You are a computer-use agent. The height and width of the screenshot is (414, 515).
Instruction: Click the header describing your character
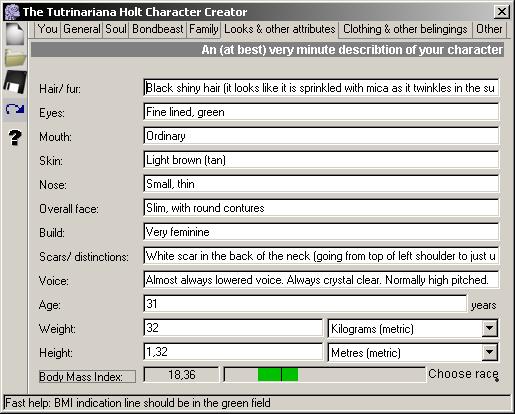point(267,50)
